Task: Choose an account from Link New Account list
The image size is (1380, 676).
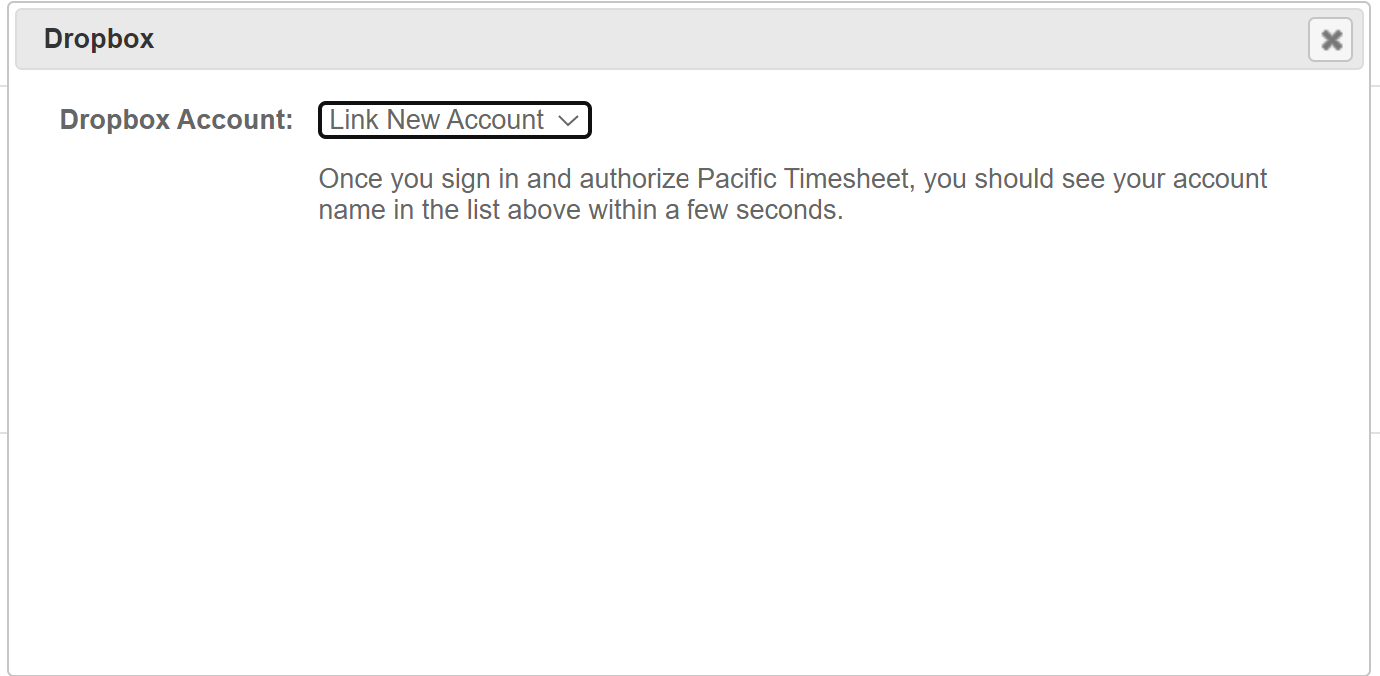Action: point(455,120)
